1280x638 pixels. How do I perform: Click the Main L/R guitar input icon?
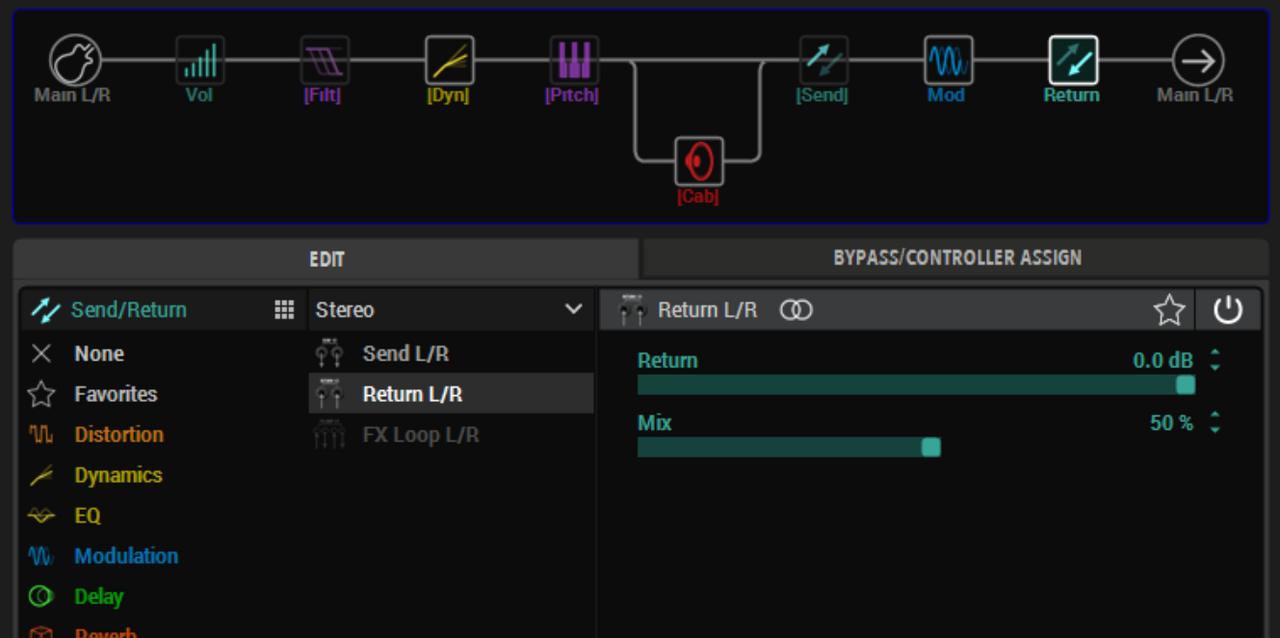[x=75, y=61]
